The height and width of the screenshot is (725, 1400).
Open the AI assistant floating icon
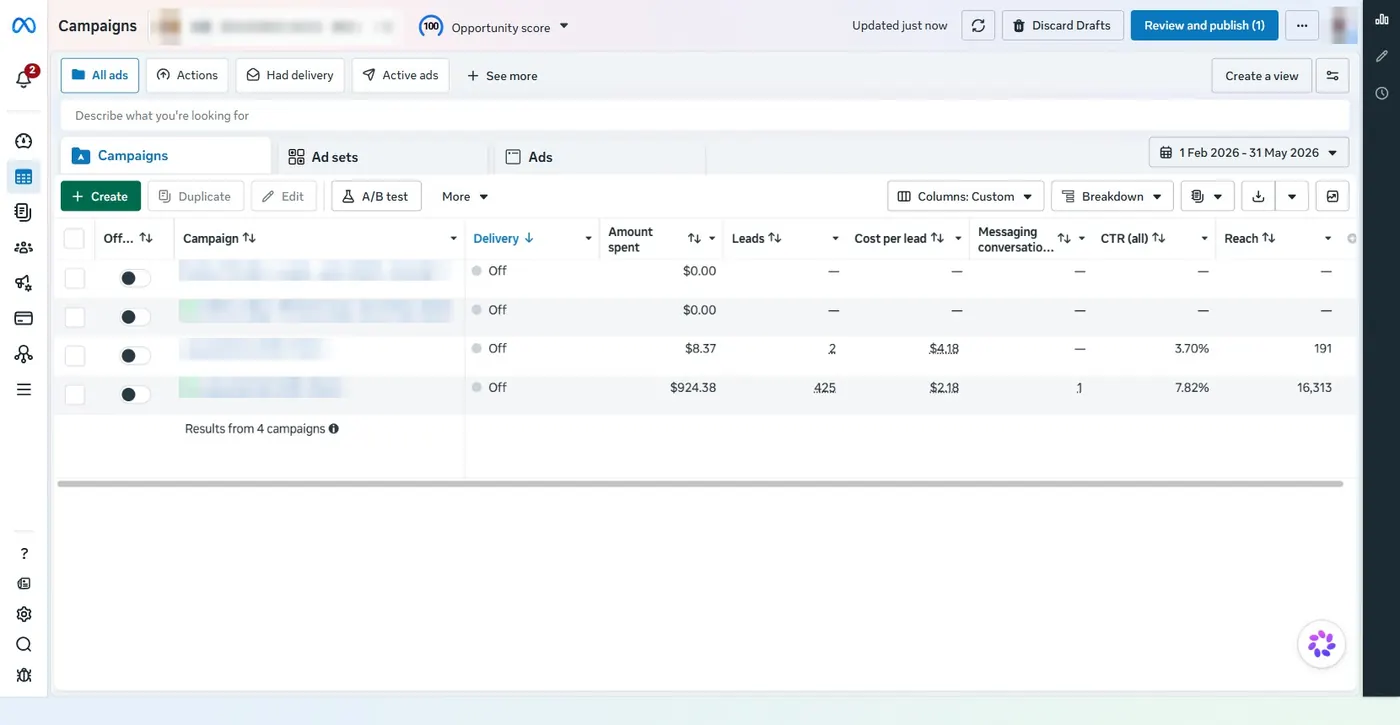[1321, 644]
